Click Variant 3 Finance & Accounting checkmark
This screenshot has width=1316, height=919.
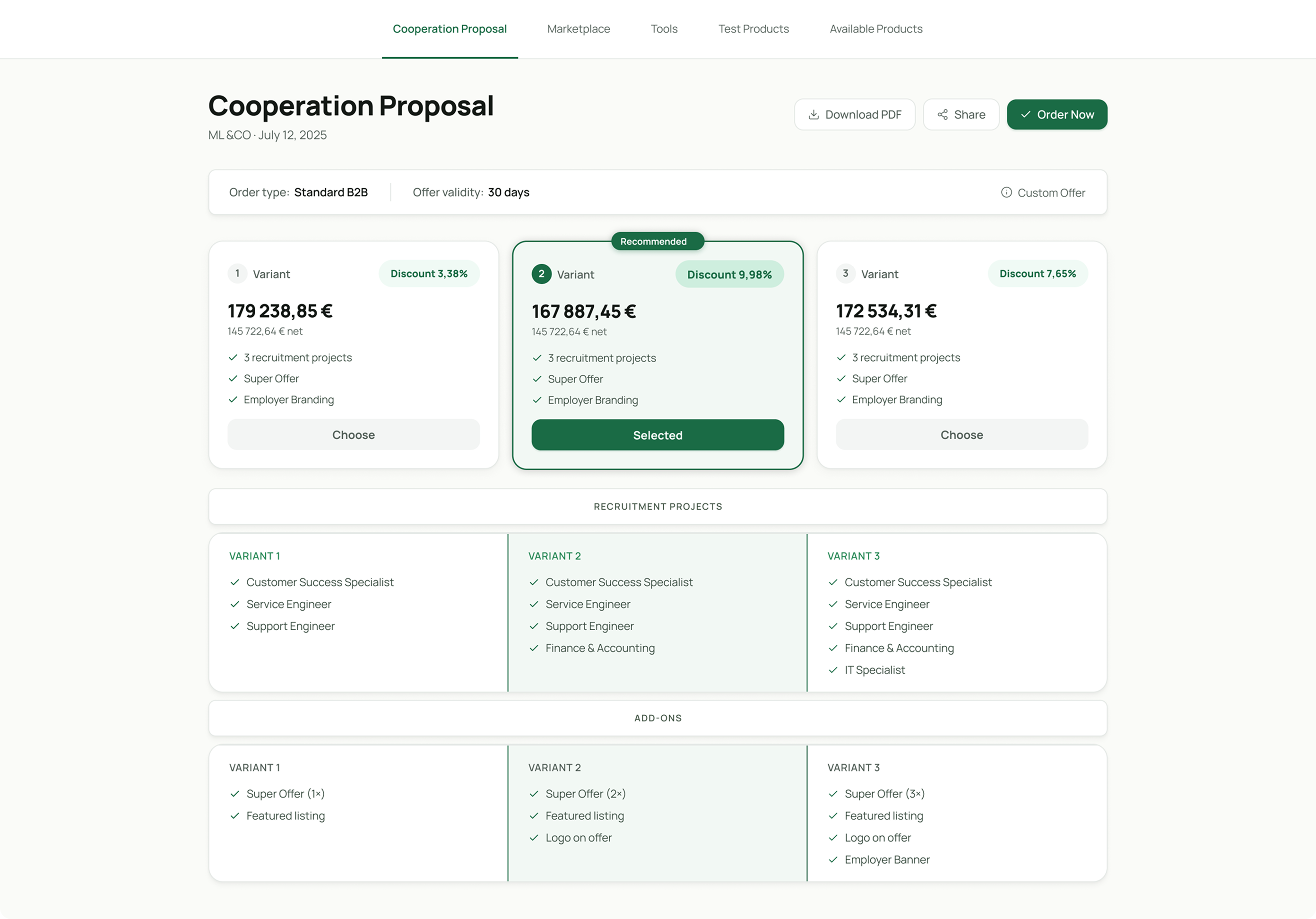(833, 648)
